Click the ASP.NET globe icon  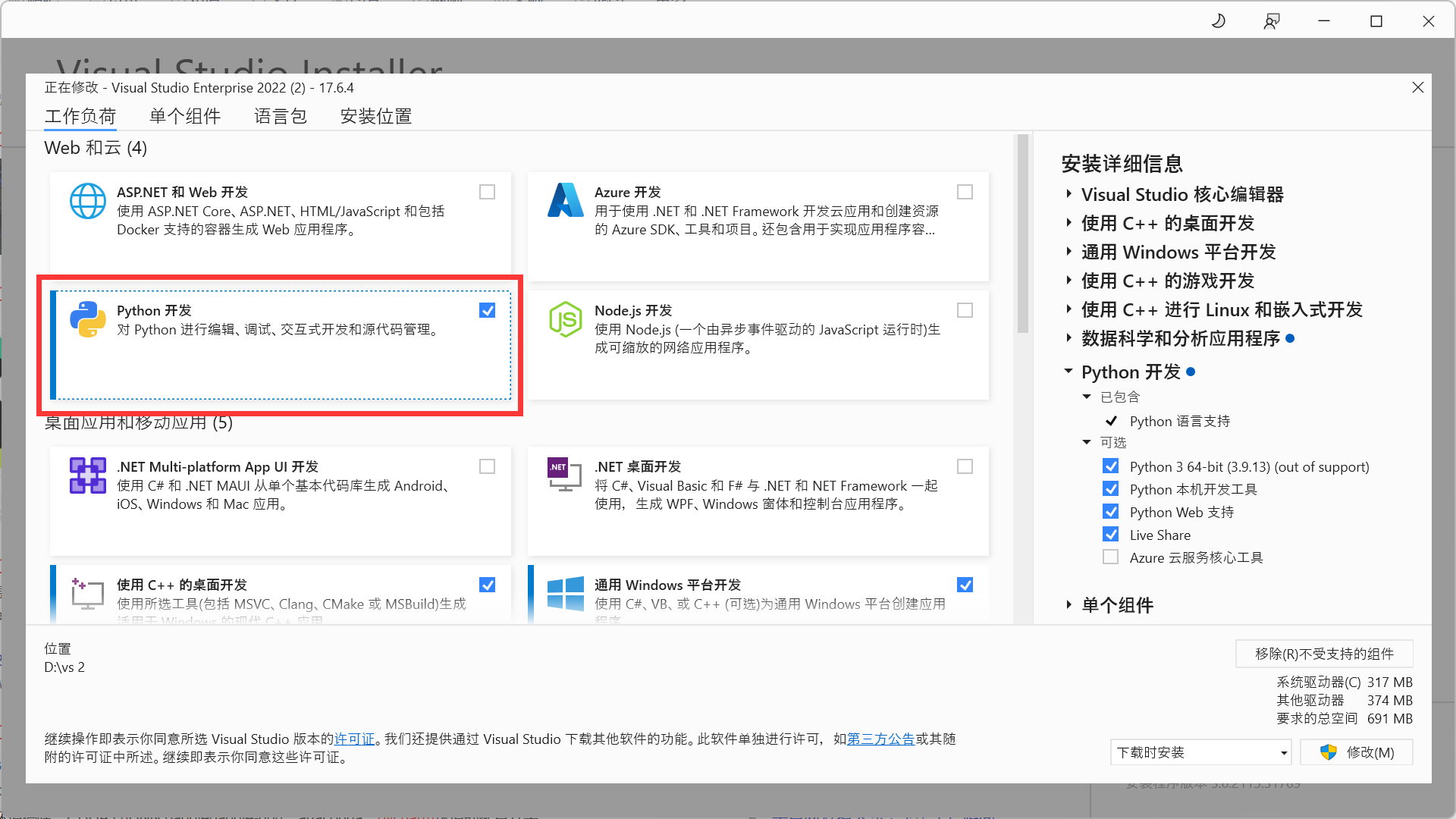point(87,200)
